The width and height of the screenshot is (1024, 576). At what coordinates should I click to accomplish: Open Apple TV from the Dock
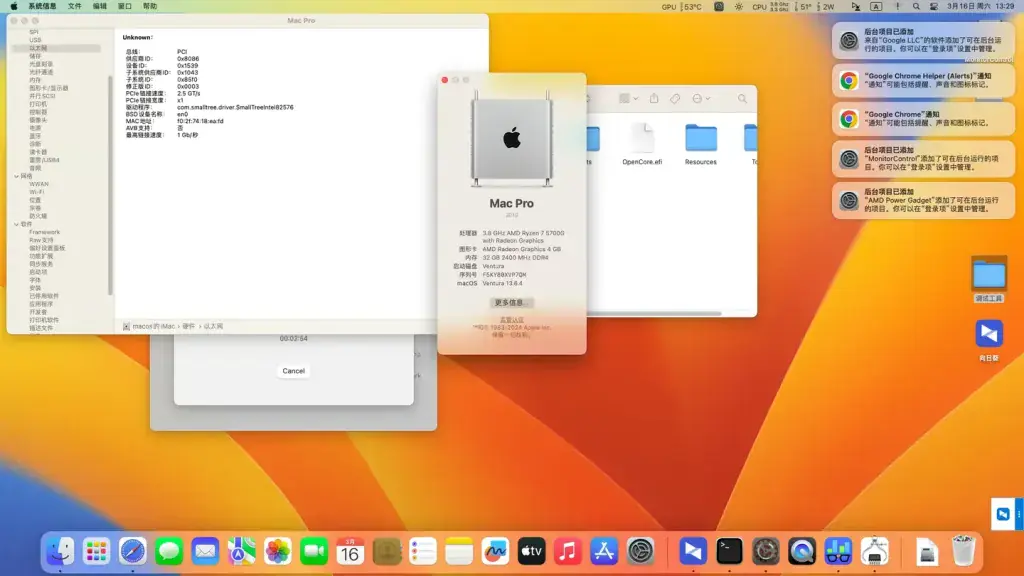(x=532, y=552)
